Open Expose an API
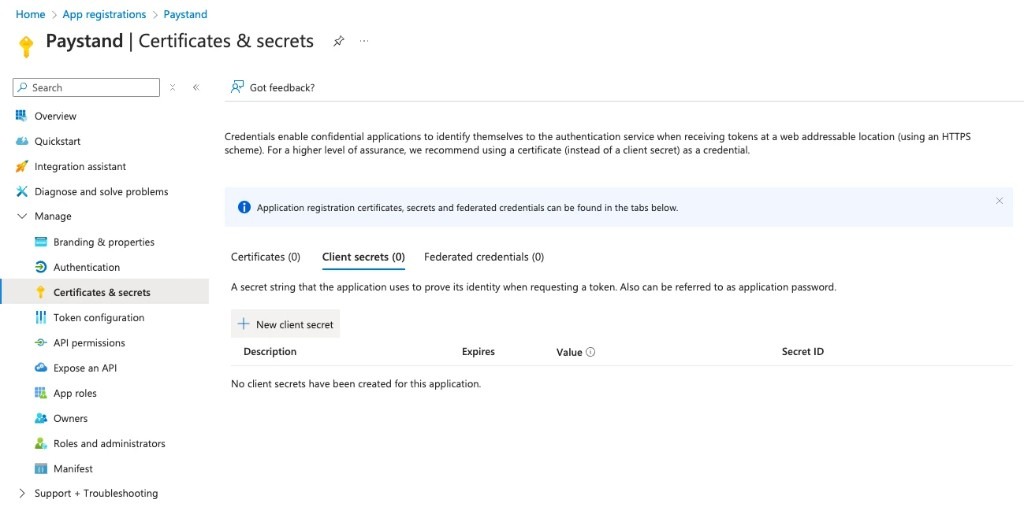1024x518 pixels. [x=85, y=368]
